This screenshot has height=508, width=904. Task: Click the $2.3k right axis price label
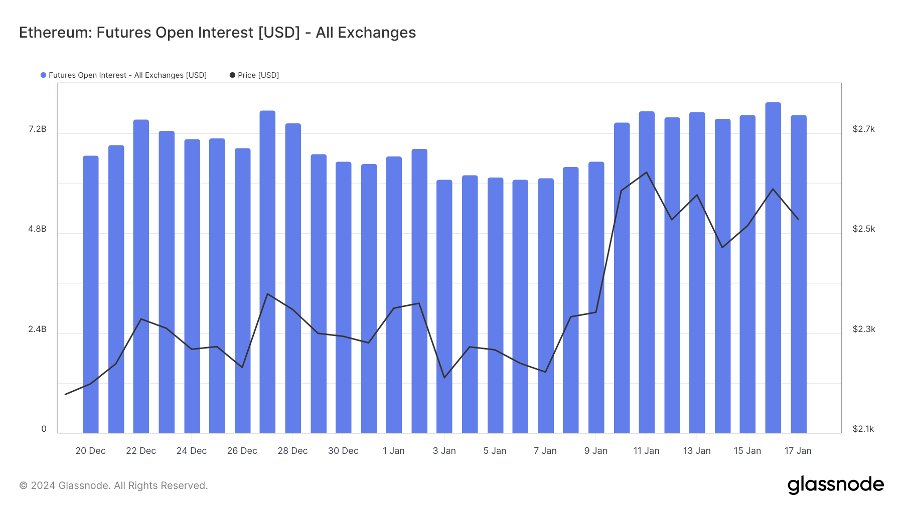[x=863, y=330]
